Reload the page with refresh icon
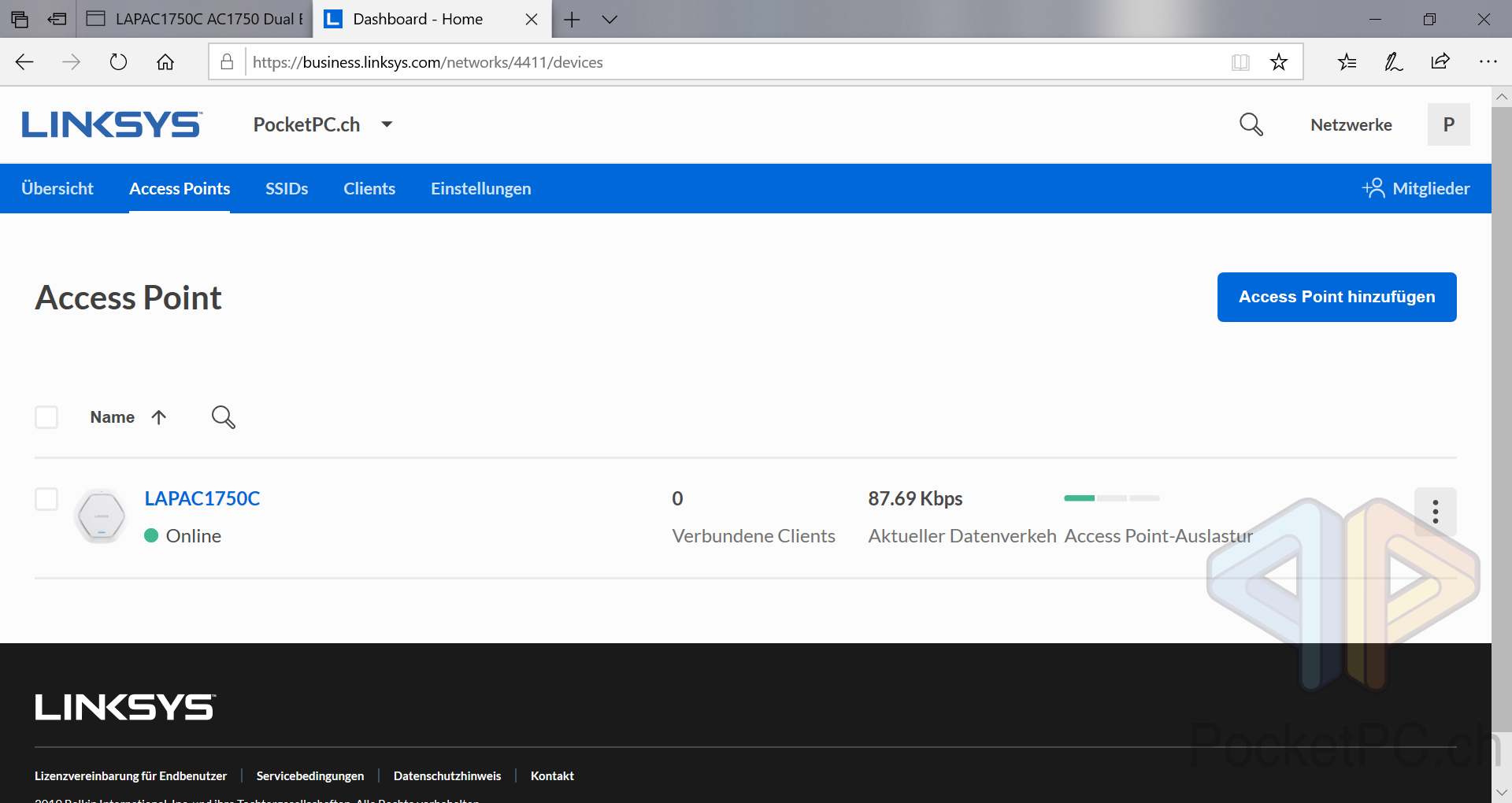The width and height of the screenshot is (1512, 803). pyautogui.click(x=118, y=62)
